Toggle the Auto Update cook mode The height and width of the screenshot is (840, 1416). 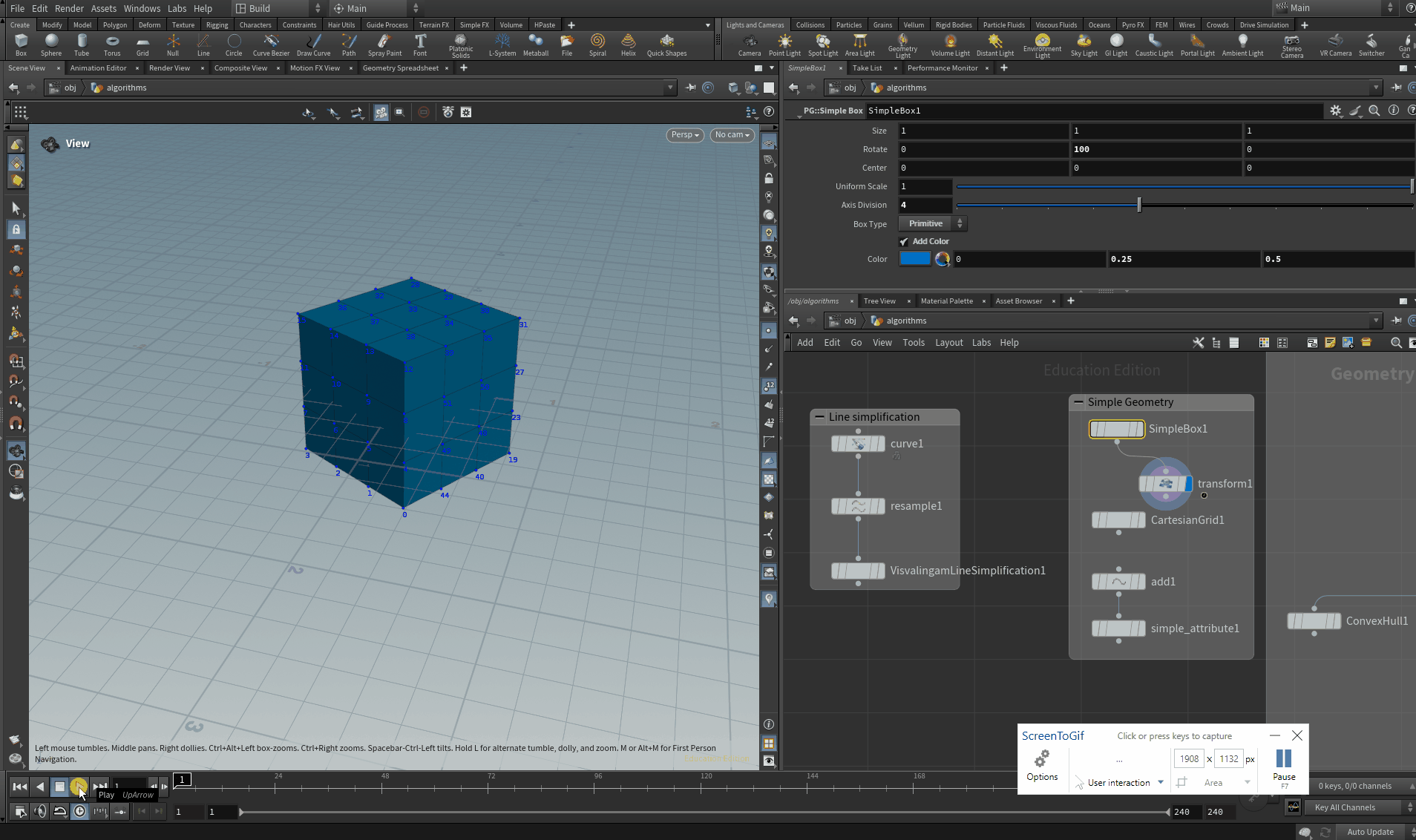tap(1370, 832)
